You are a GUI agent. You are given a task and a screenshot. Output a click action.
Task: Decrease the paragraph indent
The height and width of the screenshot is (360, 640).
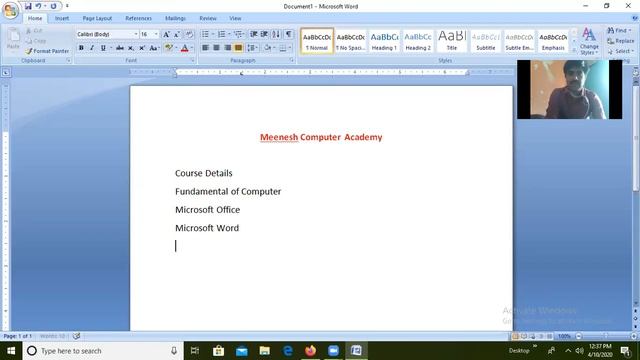[254, 34]
